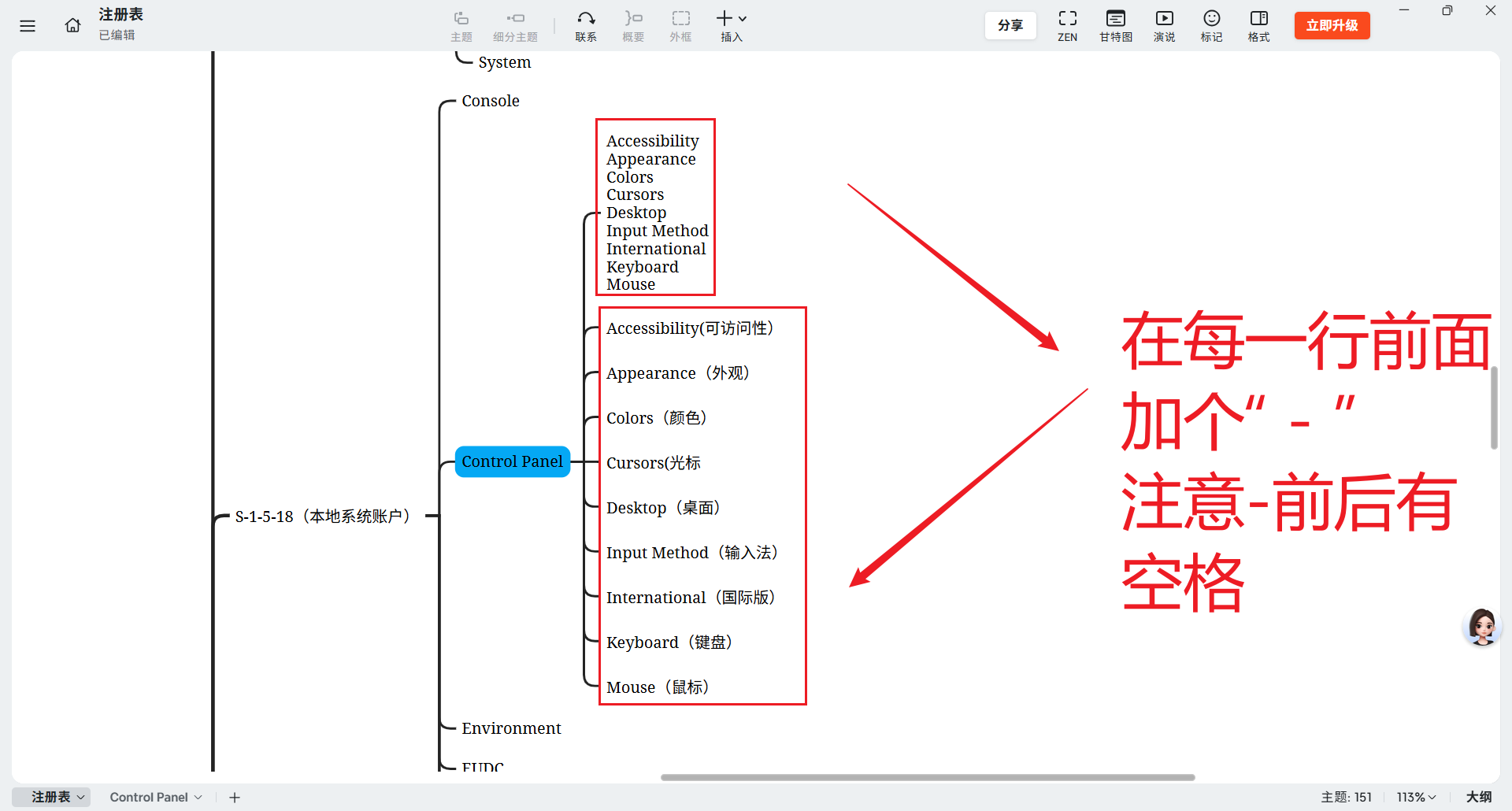Click the 联系 relationship tool icon
The width and height of the screenshot is (1512, 811).
click(x=586, y=25)
